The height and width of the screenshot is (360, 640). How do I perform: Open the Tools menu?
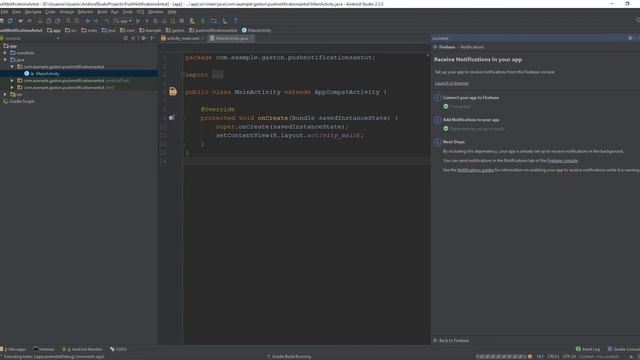tap(128, 12)
